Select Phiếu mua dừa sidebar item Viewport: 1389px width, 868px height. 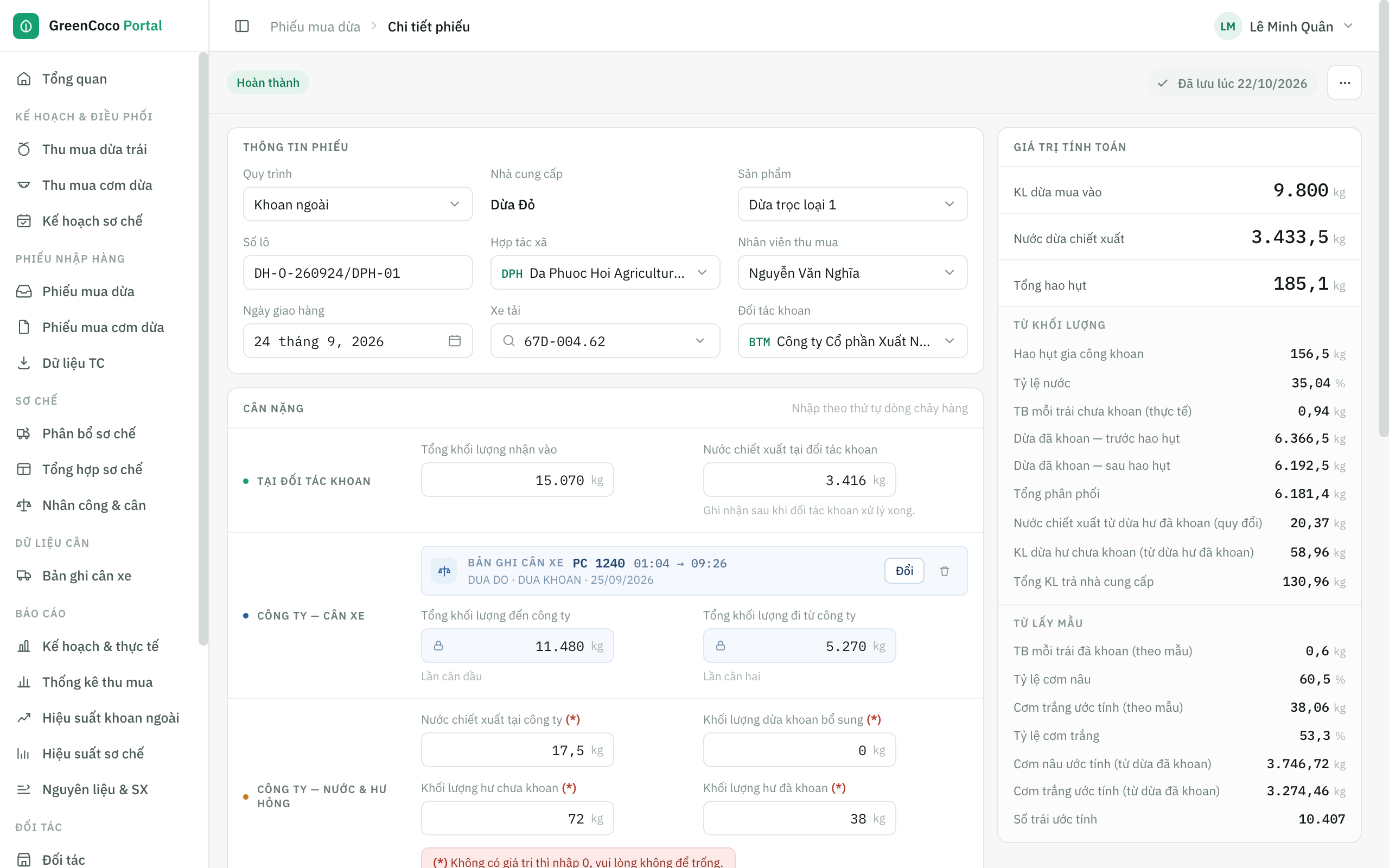tap(100, 292)
